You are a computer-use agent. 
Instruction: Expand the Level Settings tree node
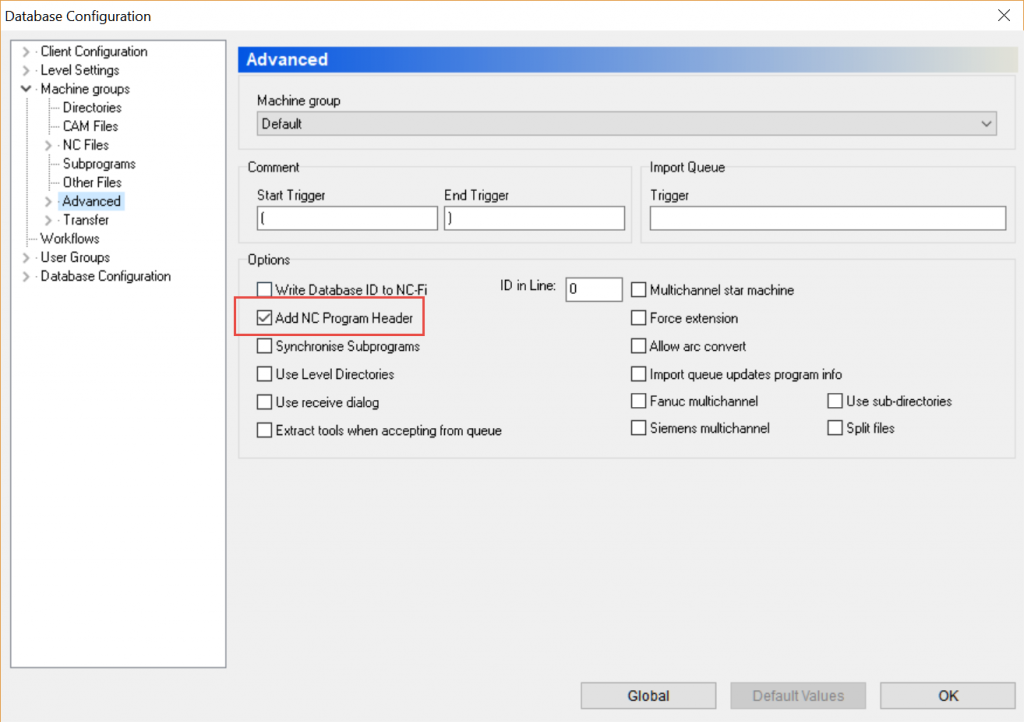[26, 71]
